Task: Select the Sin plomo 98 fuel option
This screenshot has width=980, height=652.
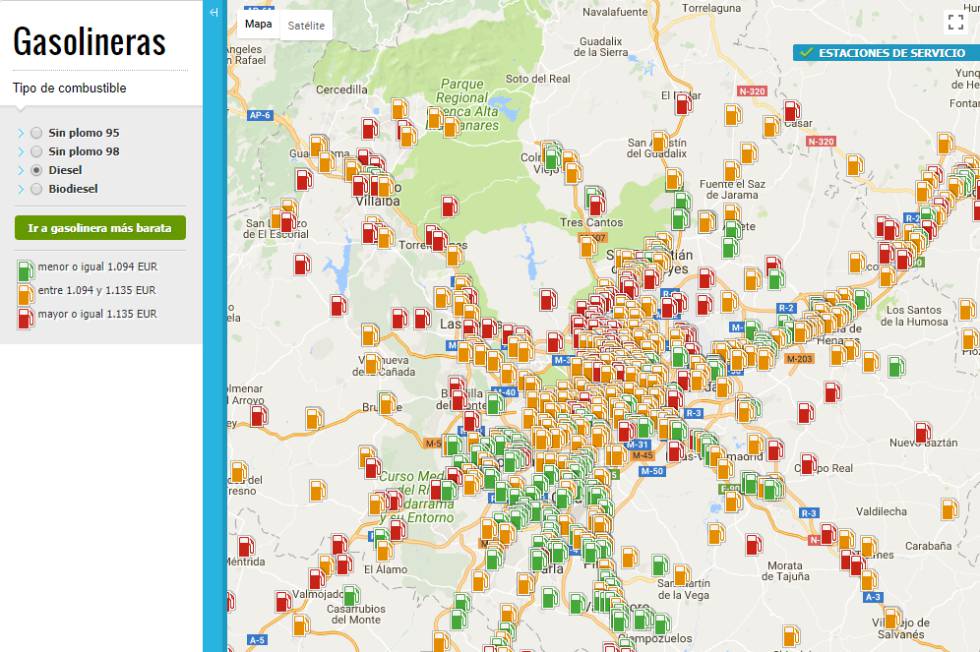Action: click(37, 151)
